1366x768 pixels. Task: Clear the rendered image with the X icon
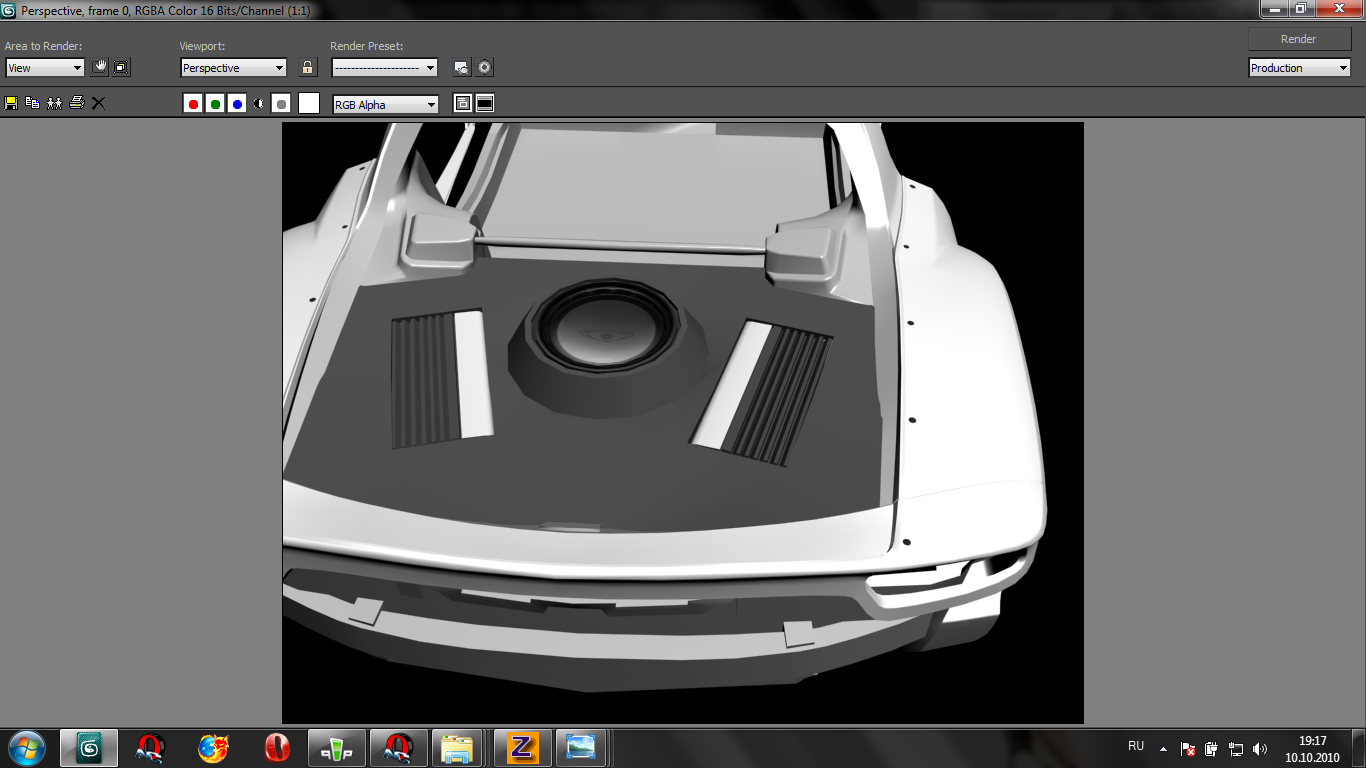tap(98, 103)
